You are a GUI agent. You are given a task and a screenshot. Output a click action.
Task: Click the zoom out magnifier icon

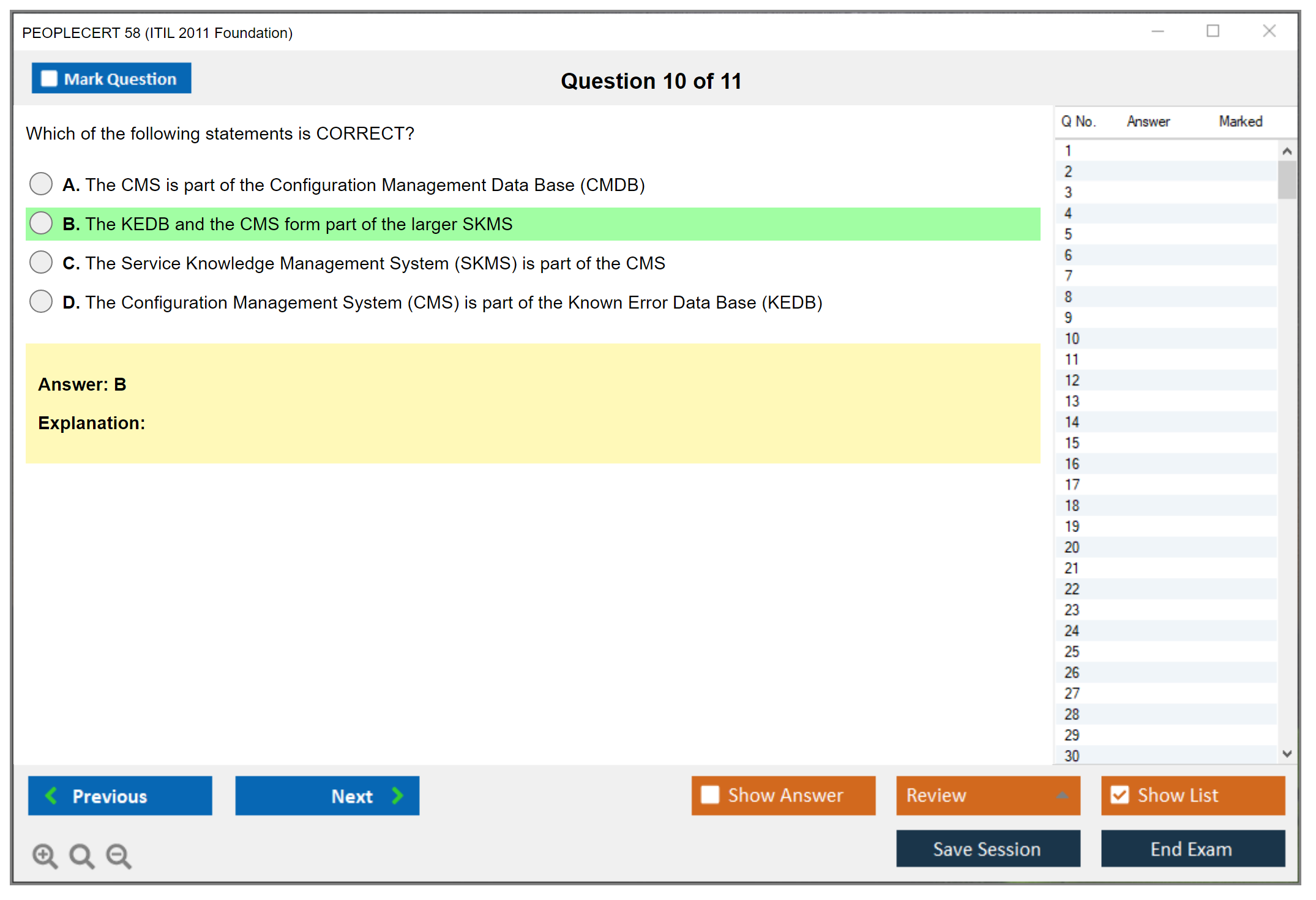[119, 855]
